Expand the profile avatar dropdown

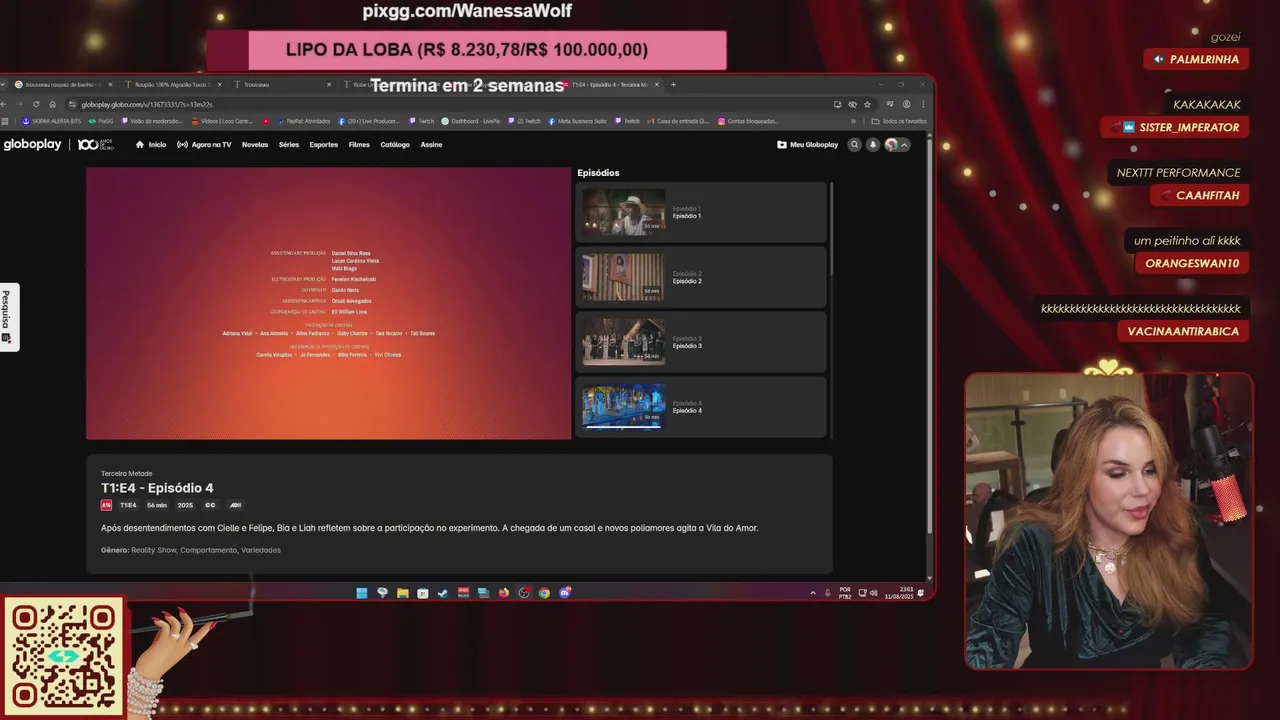(x=897, y=145)
